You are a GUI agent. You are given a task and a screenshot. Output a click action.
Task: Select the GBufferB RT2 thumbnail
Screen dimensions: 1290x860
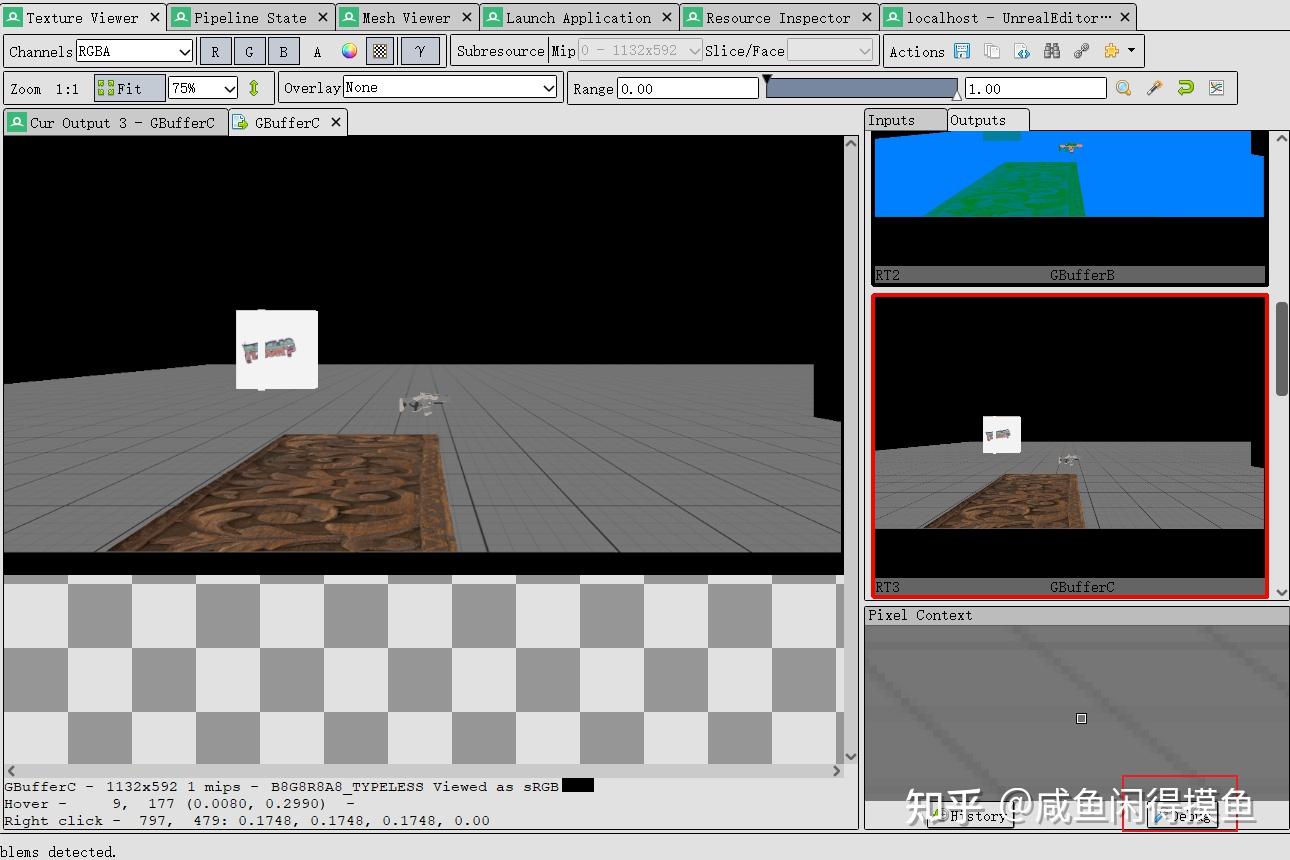(1070, 207)
